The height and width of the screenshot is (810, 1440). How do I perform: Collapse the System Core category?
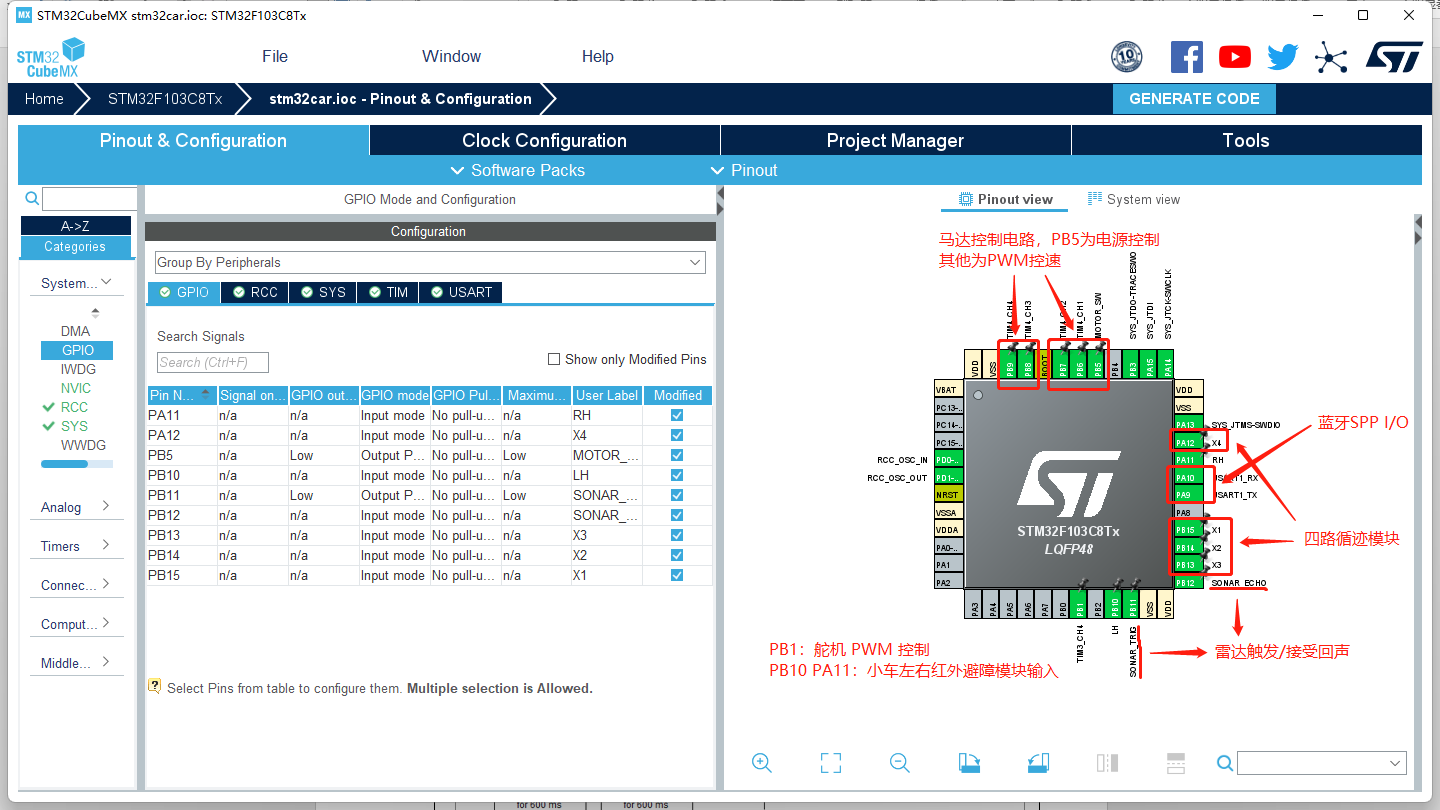click(x=76, y=283)
